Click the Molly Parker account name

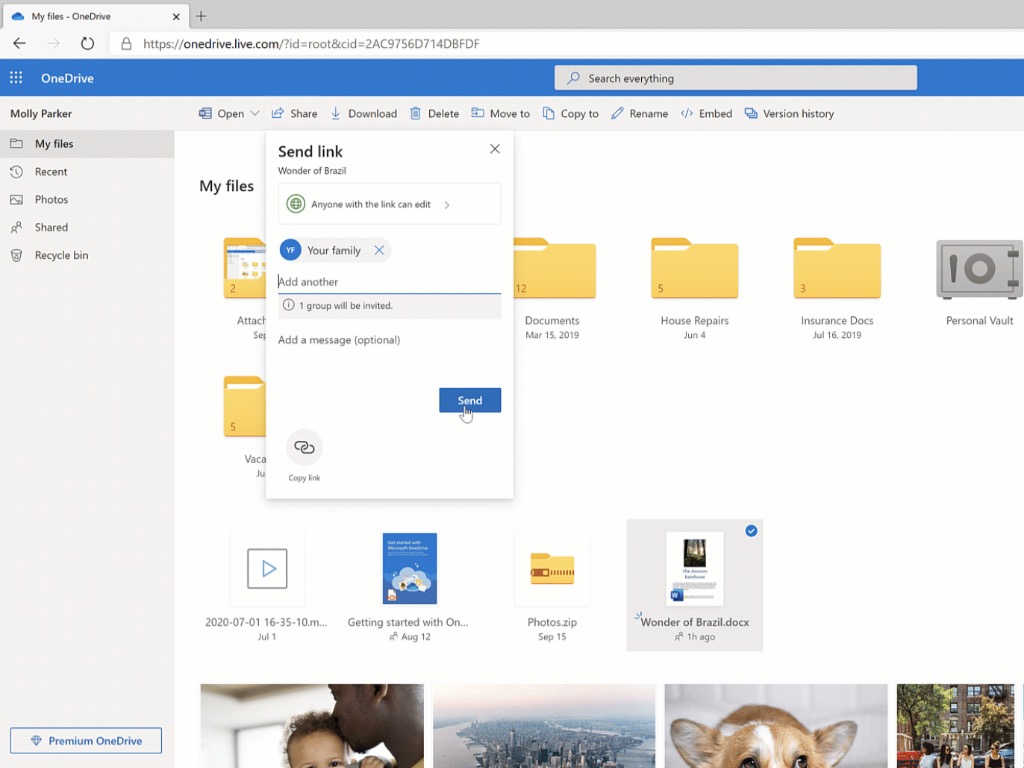point(41,114)
